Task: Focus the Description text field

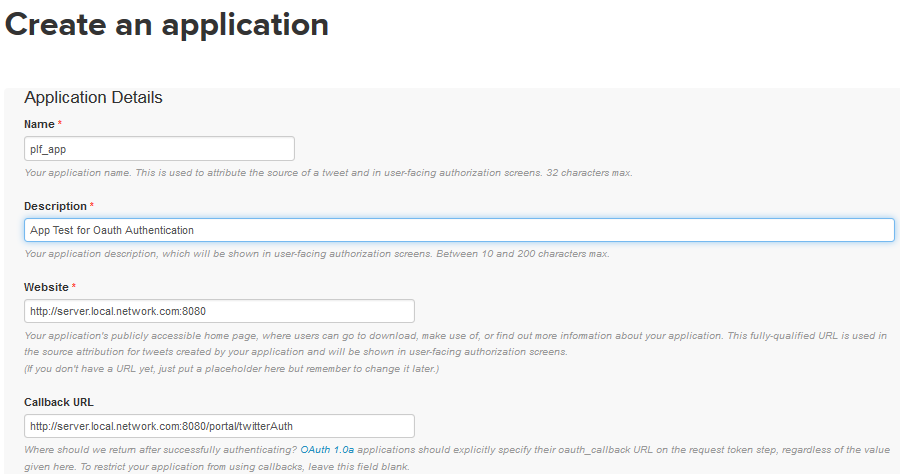Action: click(459, 230)
